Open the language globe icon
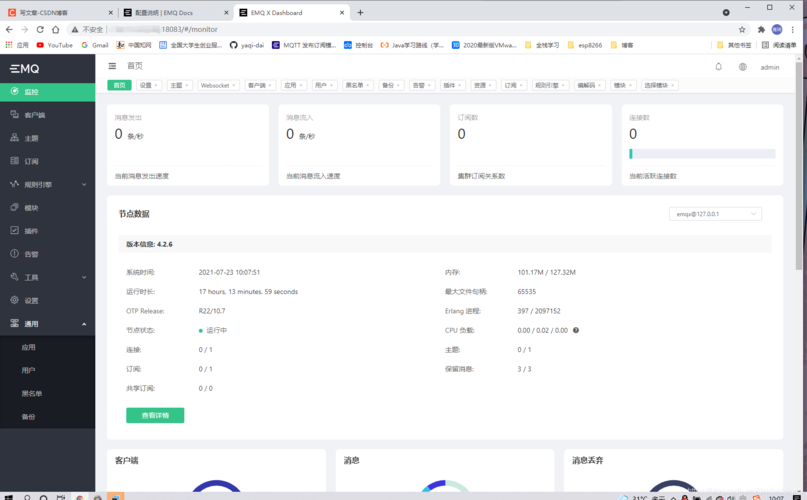The width and height of the screenshot is (807, 500). pos(743,67)
